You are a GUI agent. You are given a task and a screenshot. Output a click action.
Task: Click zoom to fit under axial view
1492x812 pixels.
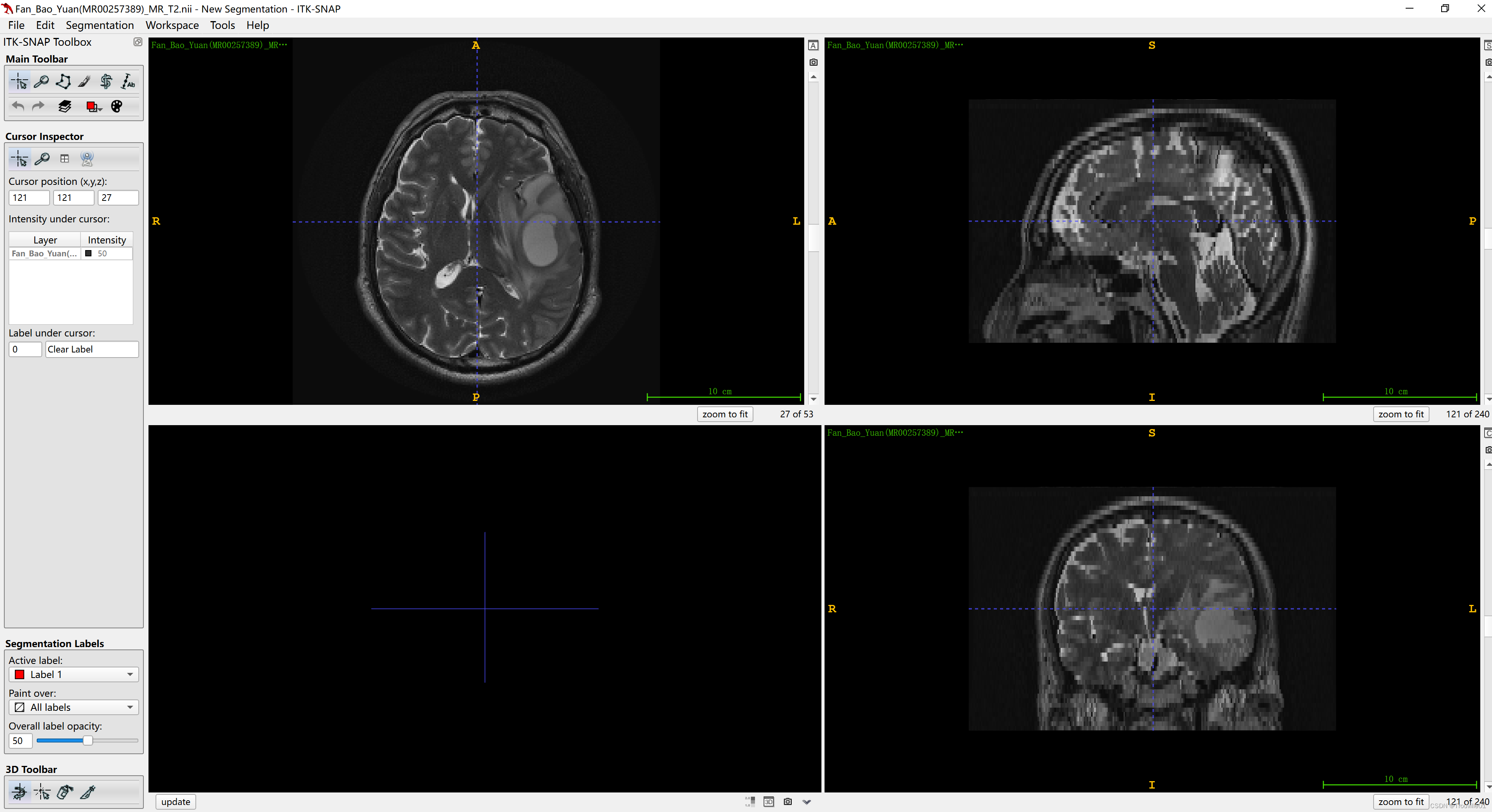(725, 413)
